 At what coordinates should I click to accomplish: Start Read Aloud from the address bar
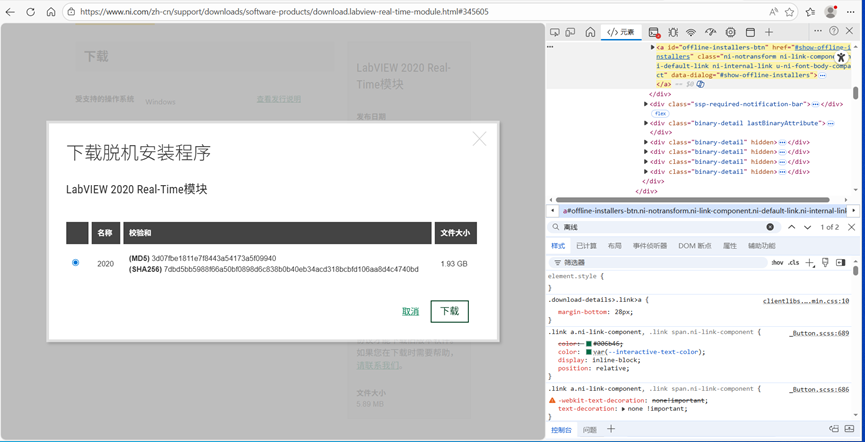[773, 12]
